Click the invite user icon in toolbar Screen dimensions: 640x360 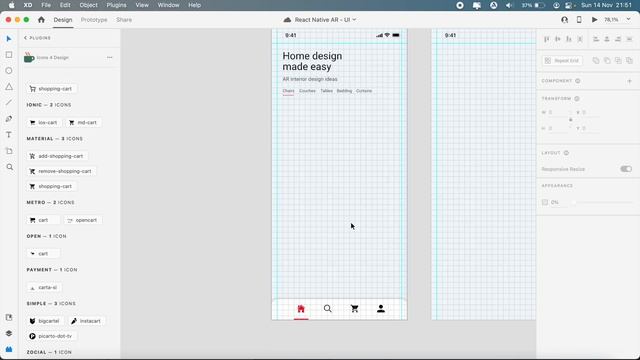564,20
